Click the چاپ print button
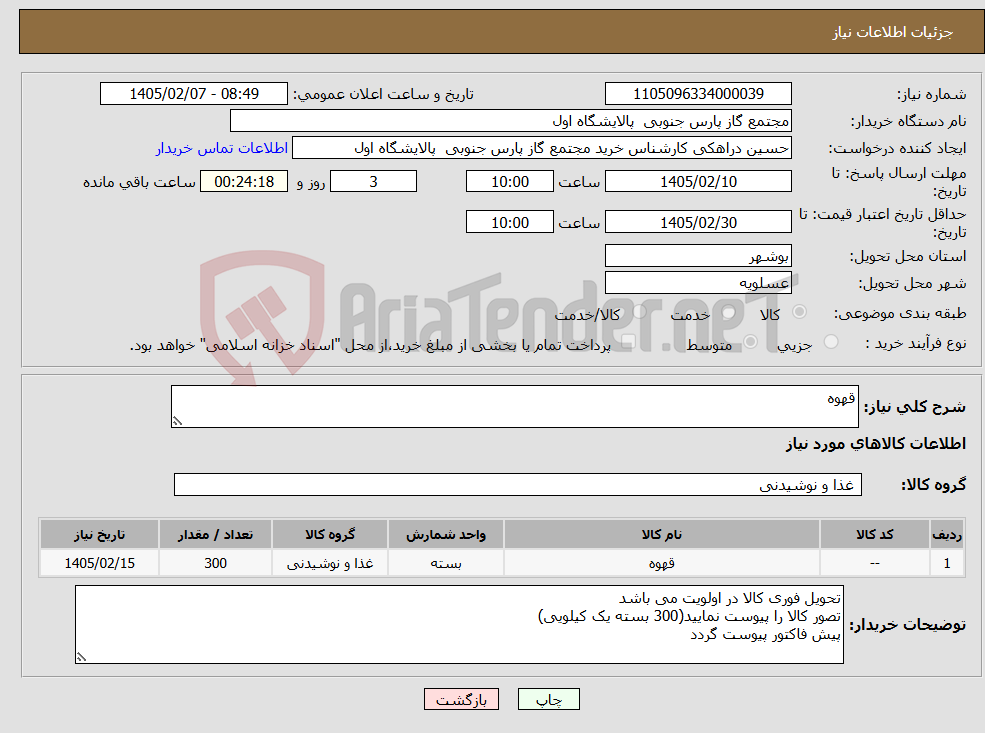 548,699
